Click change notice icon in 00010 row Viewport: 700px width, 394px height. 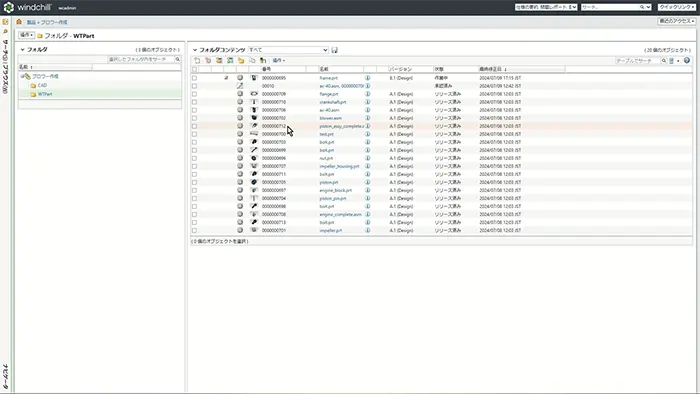[240, 86]
